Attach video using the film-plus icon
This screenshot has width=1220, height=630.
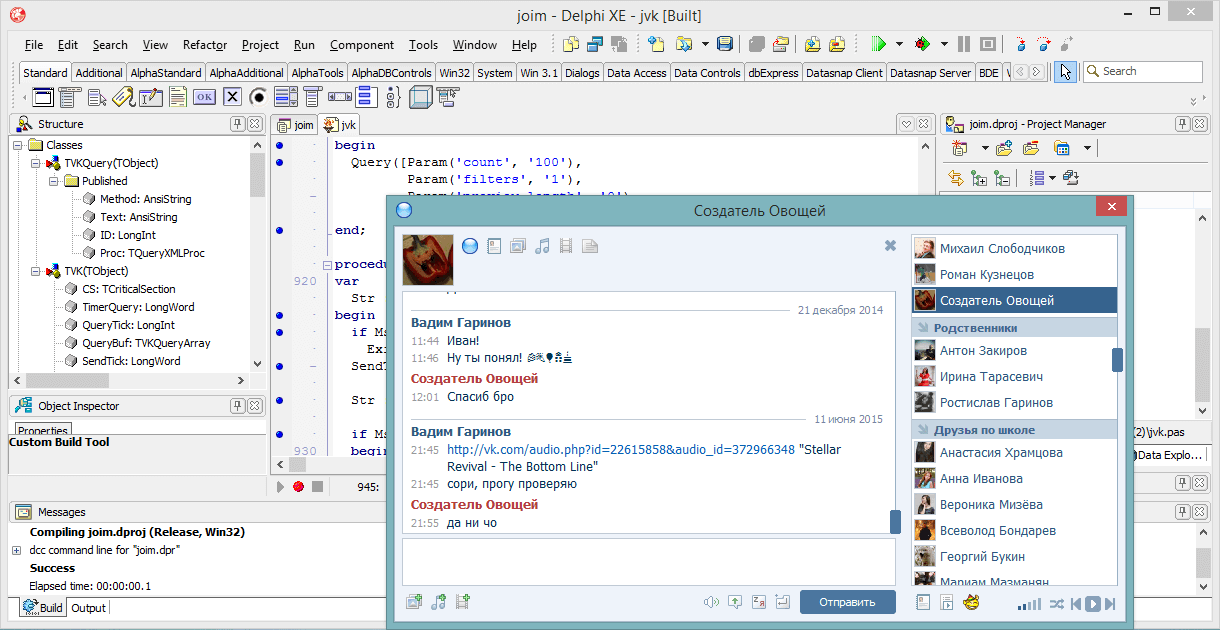click(x=462, y=602)
